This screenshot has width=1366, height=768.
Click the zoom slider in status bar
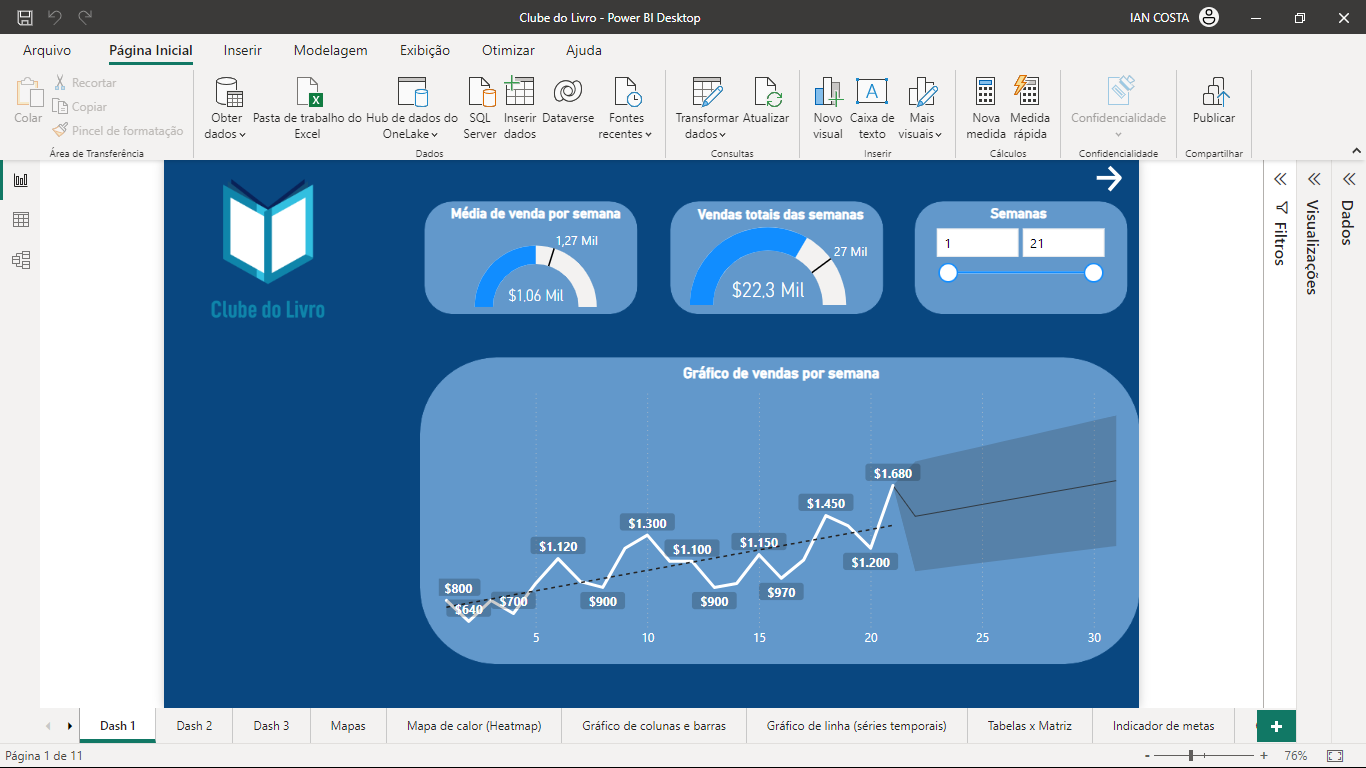(1205, 756)
